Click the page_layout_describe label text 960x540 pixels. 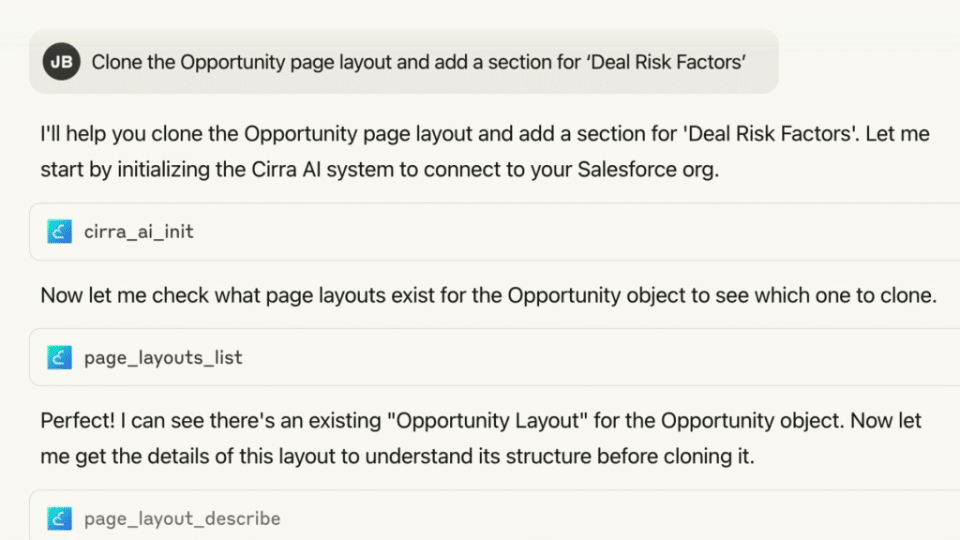pyautogui.click(x=182, y=518)
